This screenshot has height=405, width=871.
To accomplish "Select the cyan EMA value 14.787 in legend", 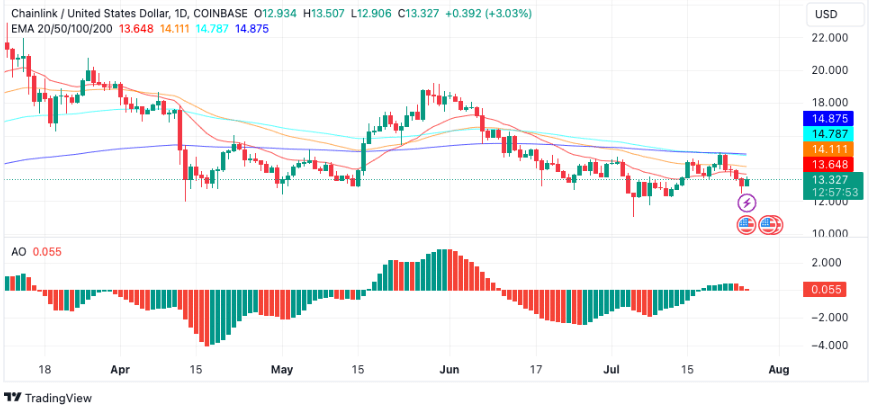I will [x=214, y=28].
